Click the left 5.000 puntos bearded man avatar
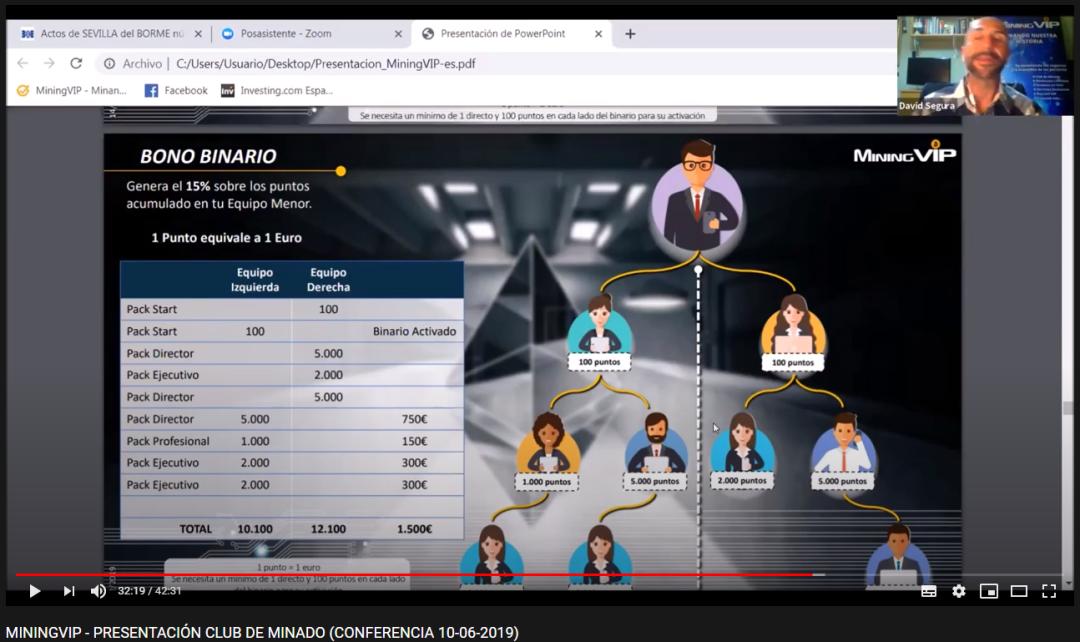The image size is (1080, 642). click(x=656, y=442)
